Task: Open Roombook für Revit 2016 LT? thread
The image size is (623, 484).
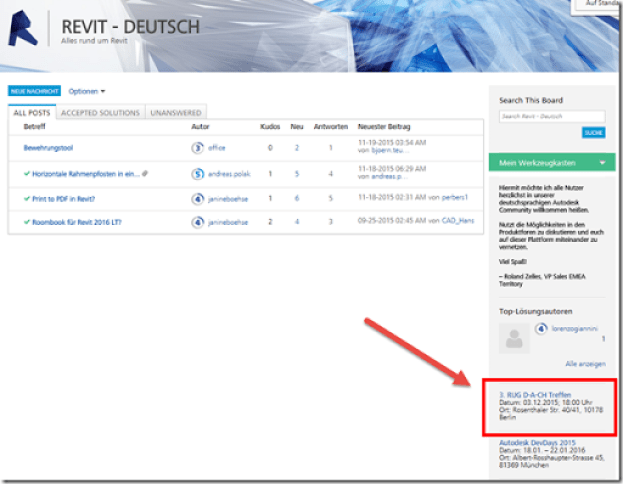Action: coord(77,222)
